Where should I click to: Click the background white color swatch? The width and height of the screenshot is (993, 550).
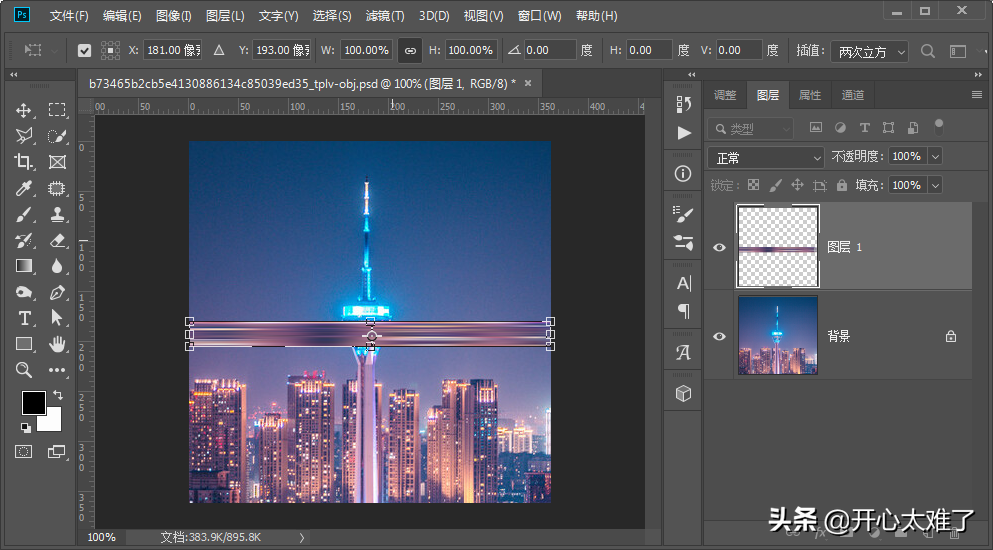pyautogui.click(x=52, y=421)
